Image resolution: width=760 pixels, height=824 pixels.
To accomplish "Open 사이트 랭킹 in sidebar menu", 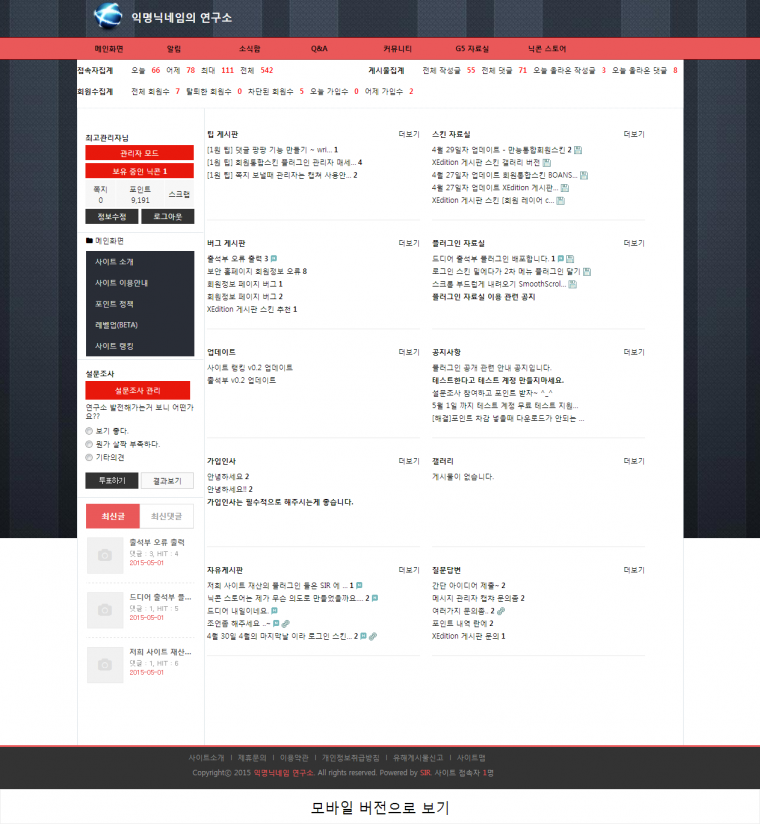I will (x=140, y=346).
